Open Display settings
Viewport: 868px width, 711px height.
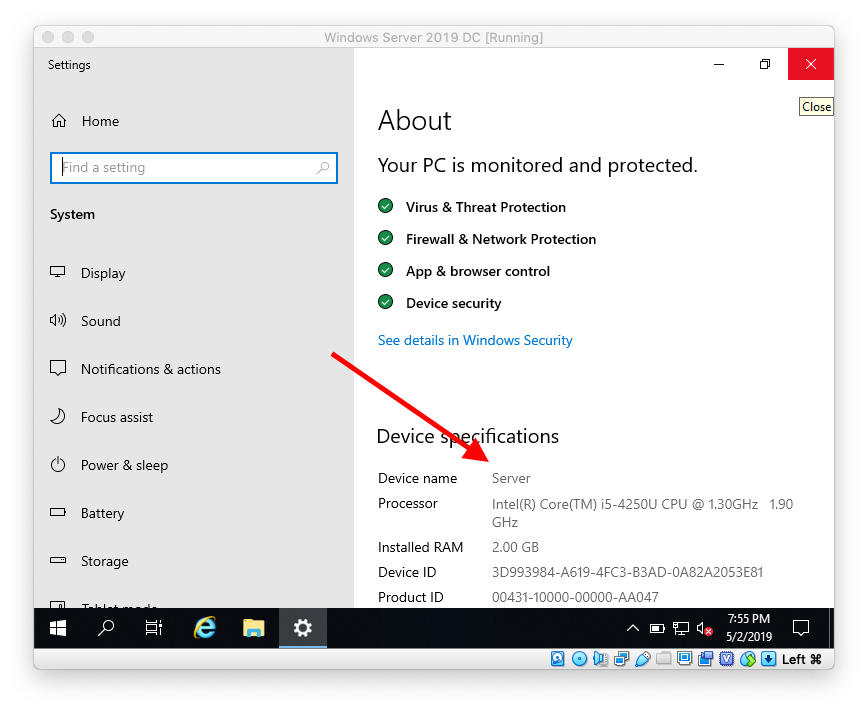(x=87, y=273)
